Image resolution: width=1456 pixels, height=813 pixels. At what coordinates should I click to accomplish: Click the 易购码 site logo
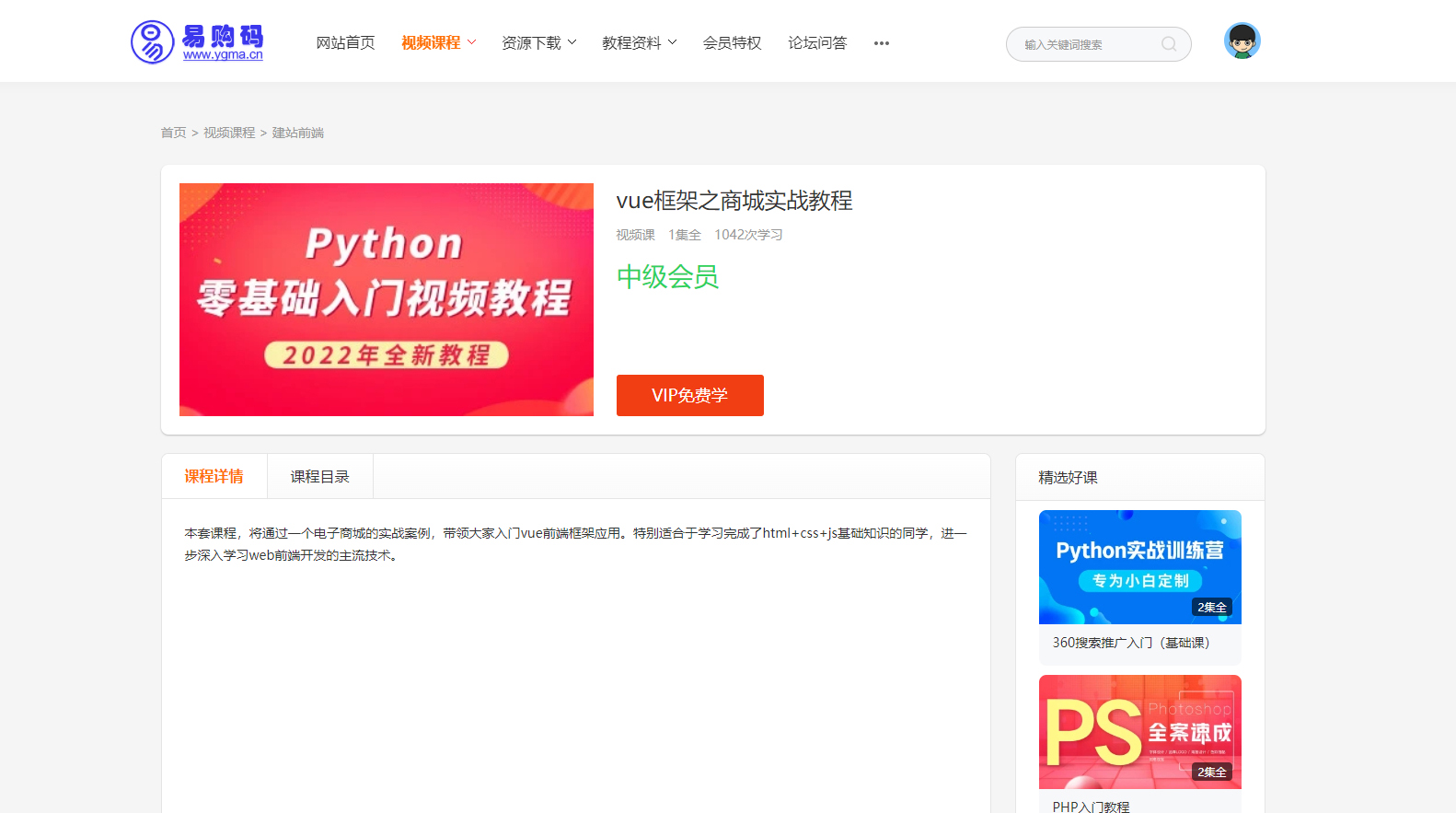click(x=197, y=42)
